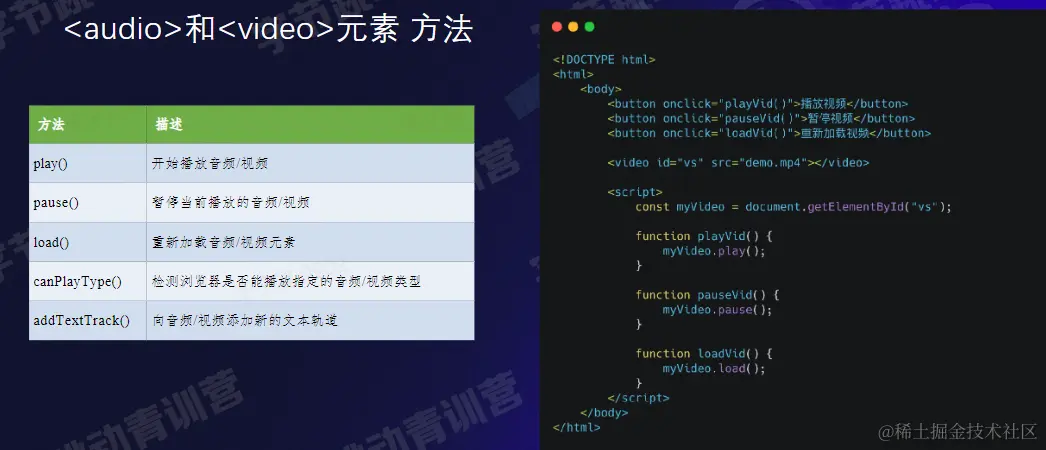Click the red dot on code window
Viewport: 1046px width, 450px height.
[557, 27]
